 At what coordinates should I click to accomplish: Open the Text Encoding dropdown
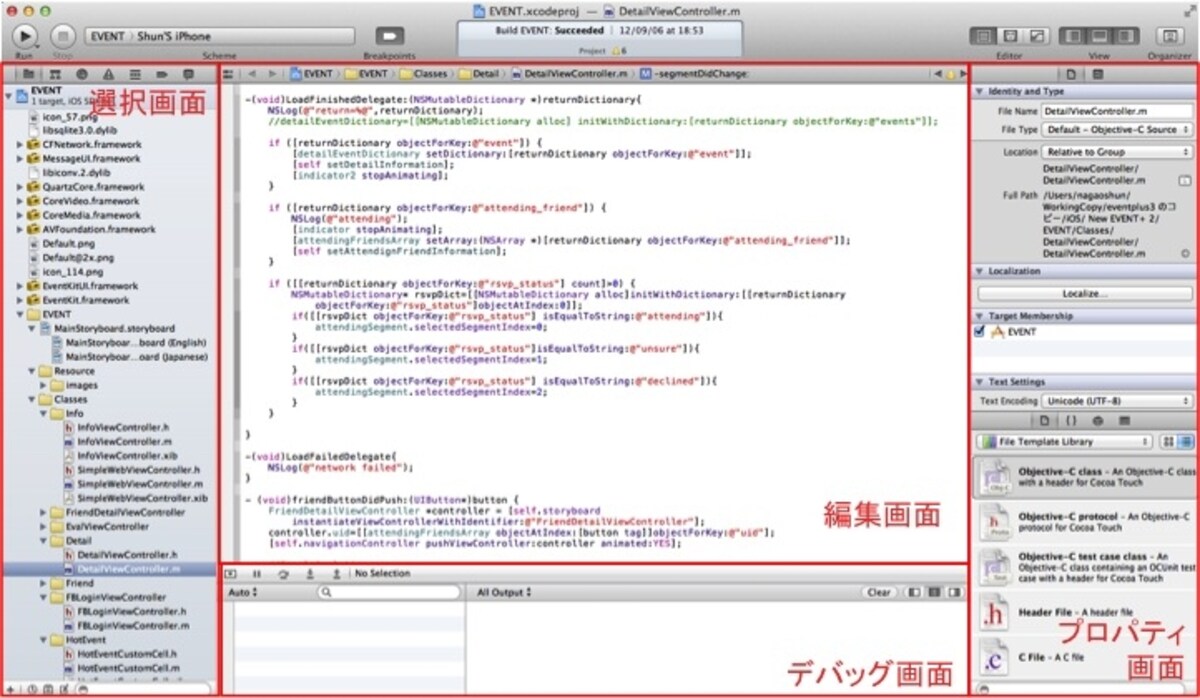tap(1116, 400)
